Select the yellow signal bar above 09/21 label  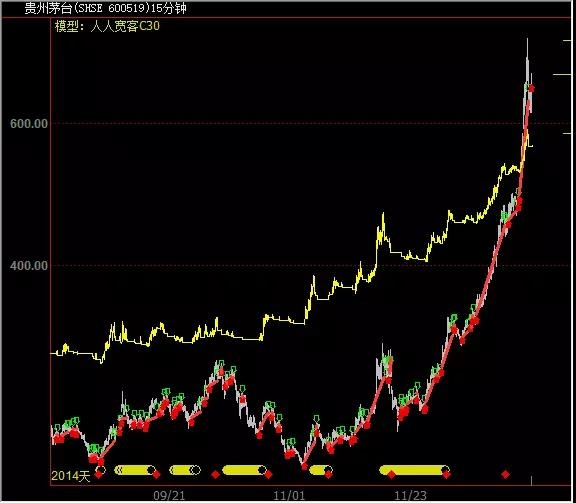pyautogui.click(x=185, y=470)
